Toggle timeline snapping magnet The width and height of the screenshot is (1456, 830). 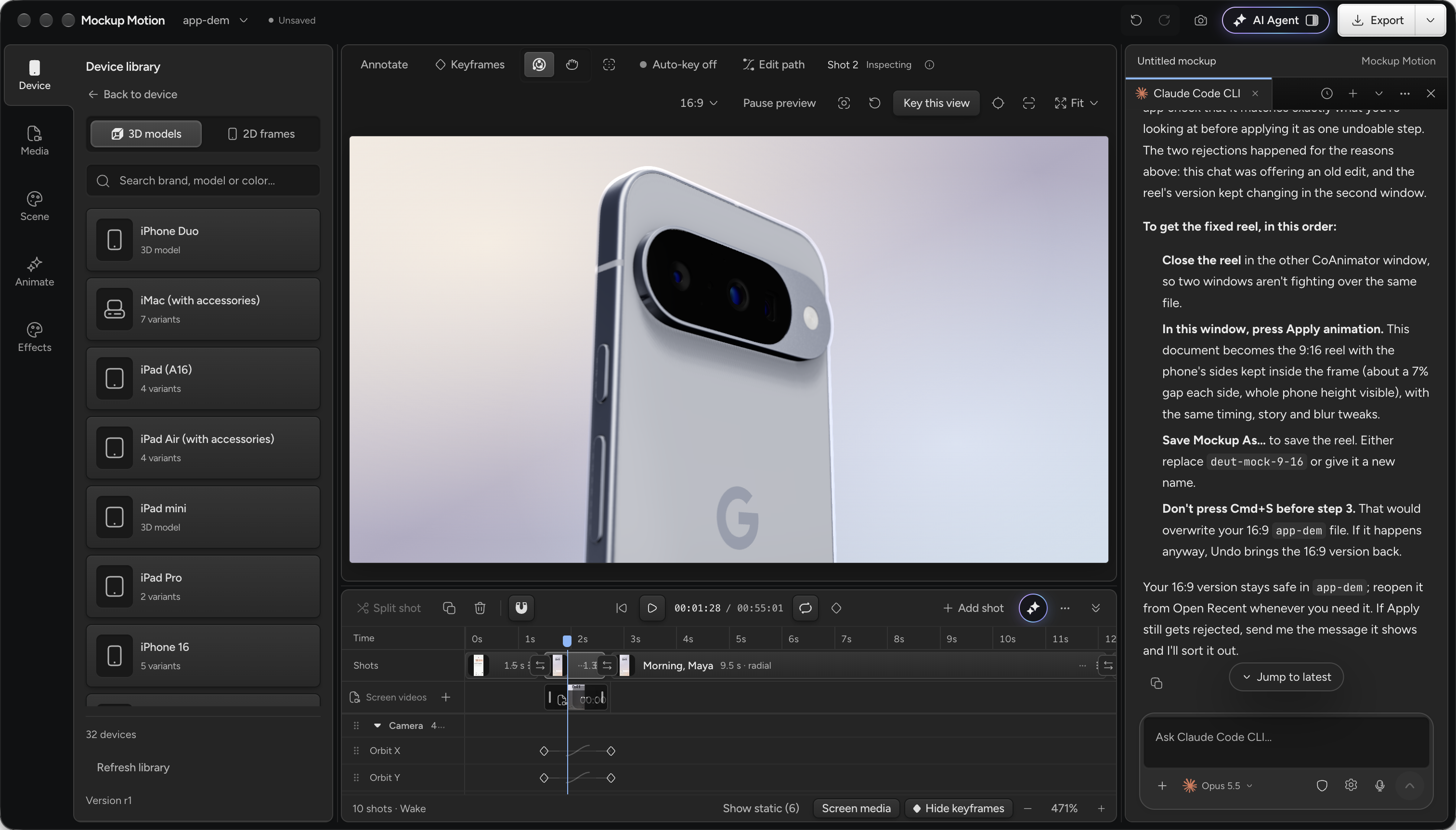click(x=521, y=608)
